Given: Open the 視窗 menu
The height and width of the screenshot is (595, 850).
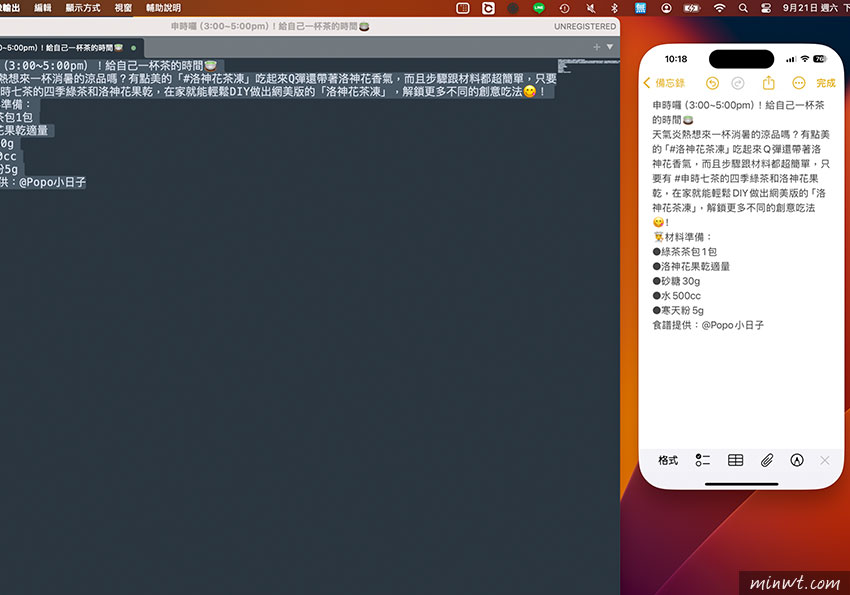Looking at the screenshot, I should coord(124,8).
